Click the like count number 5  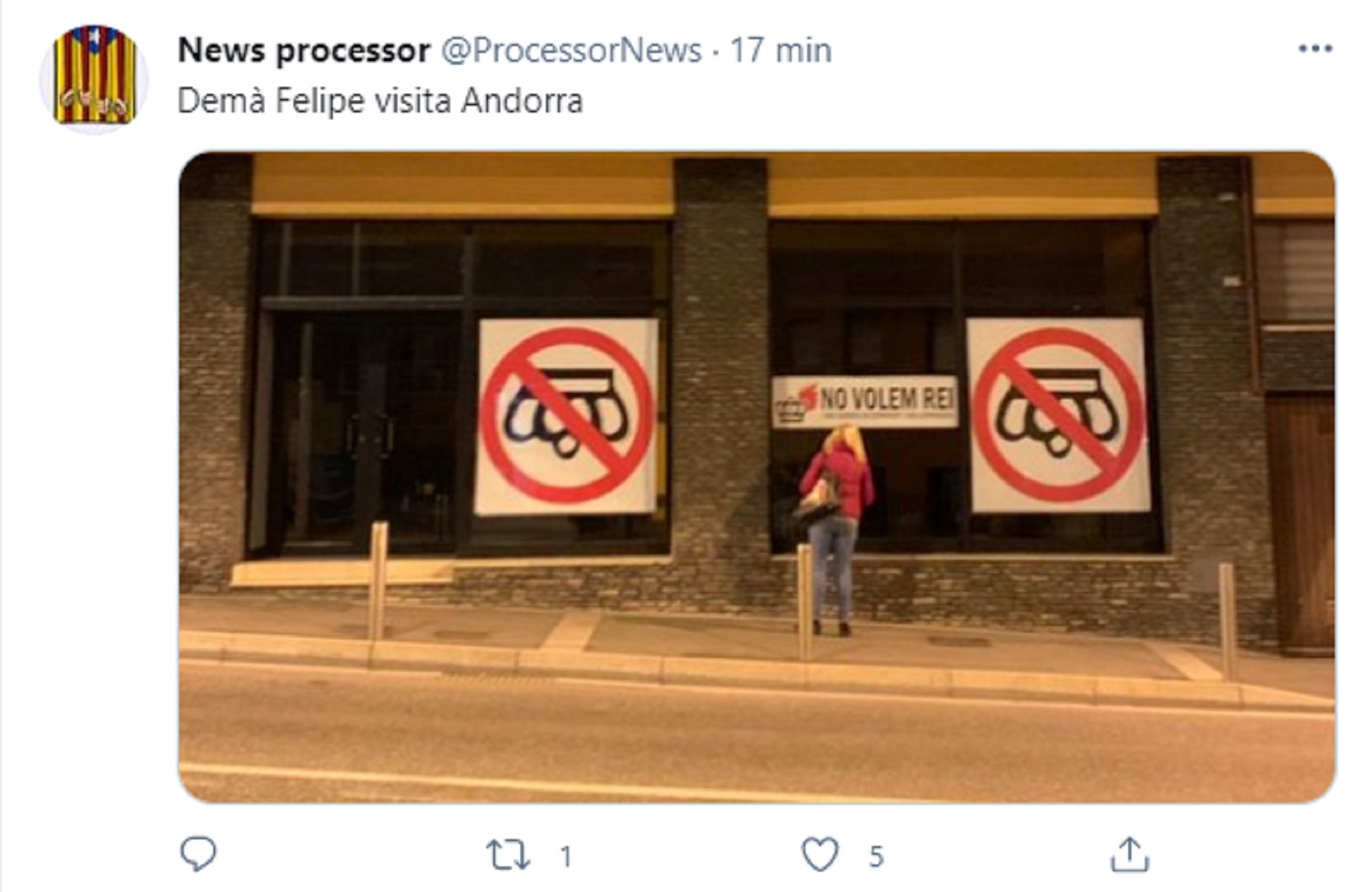coord(876,856)
